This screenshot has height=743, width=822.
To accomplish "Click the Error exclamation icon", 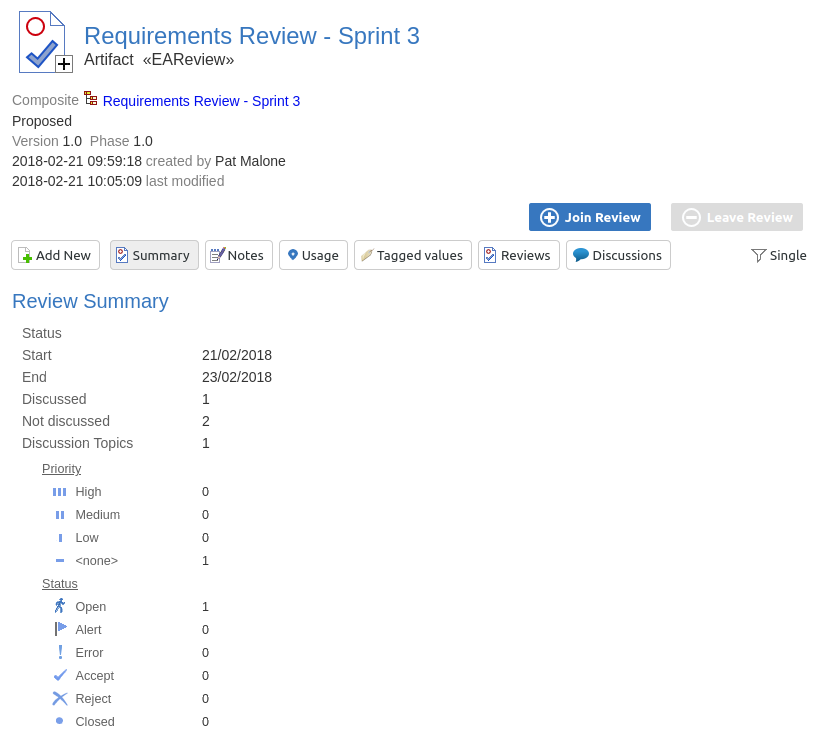I will 60,652.
